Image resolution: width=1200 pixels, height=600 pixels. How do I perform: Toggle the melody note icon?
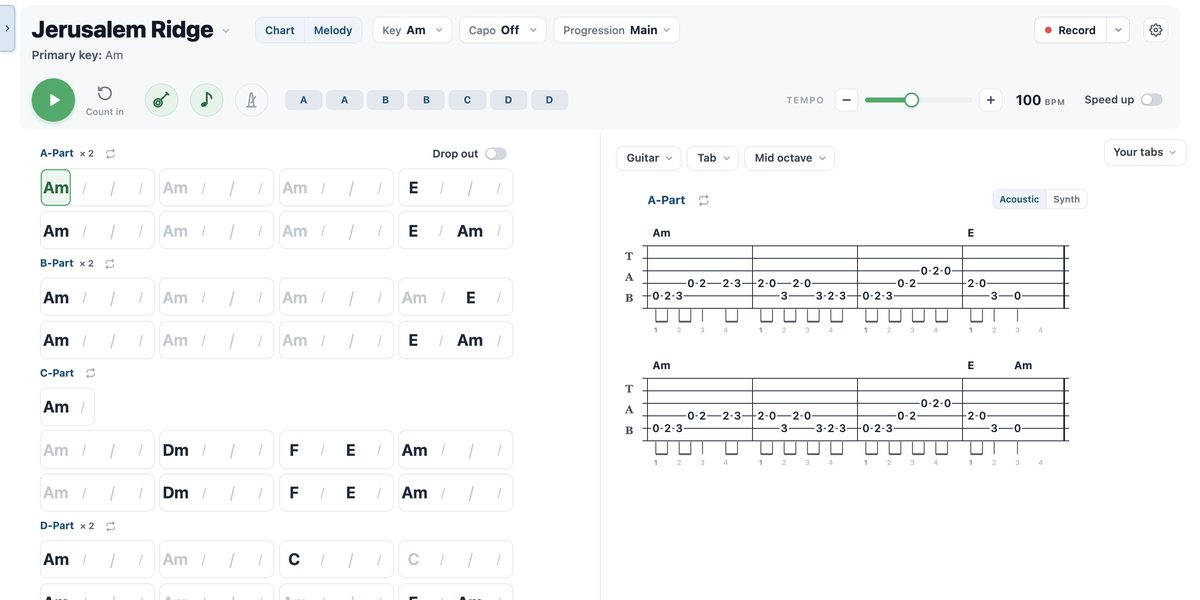(x=207, y=100)
